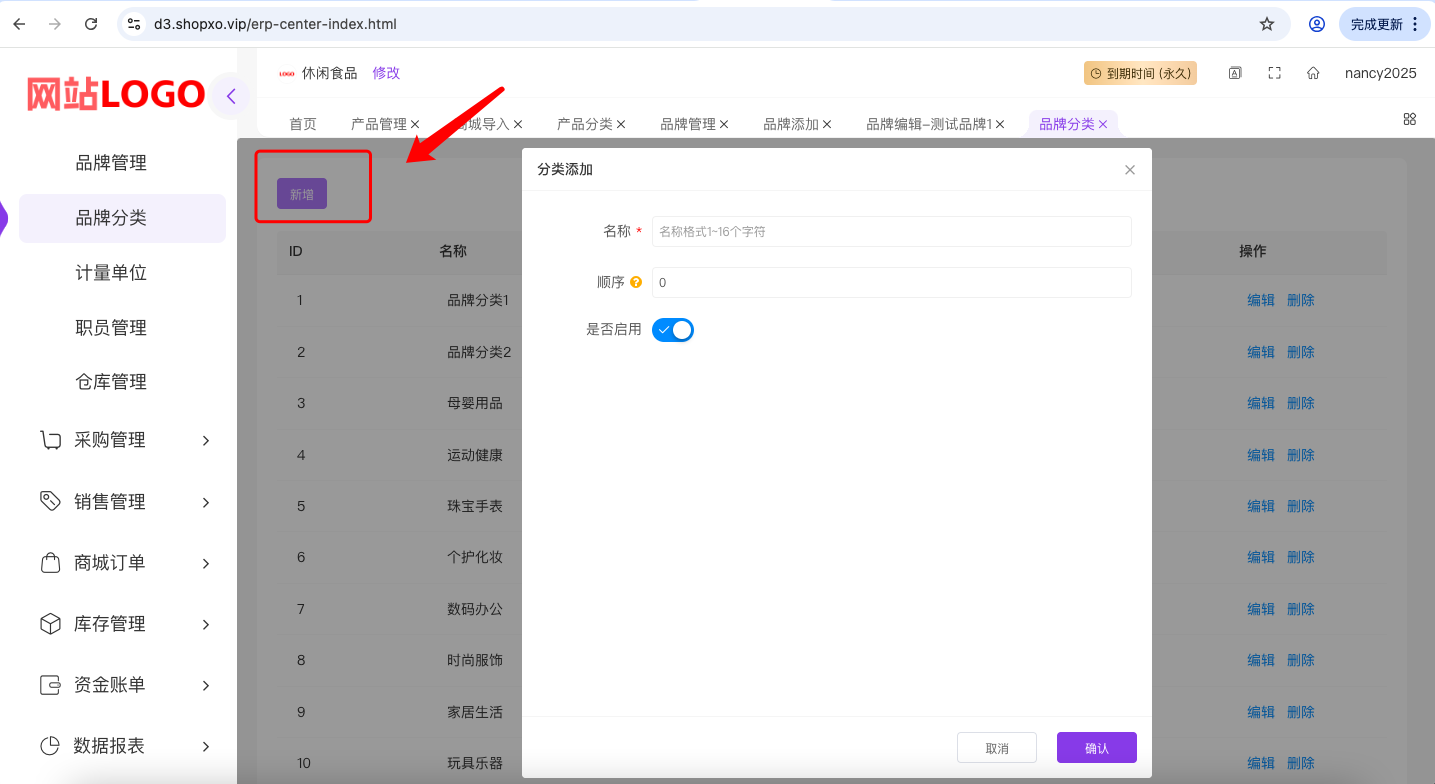Open 仓库管理 in the sidebar
Image resolution: width=1435 pixels, height=784 pixels.
click(x=111, y=382)
